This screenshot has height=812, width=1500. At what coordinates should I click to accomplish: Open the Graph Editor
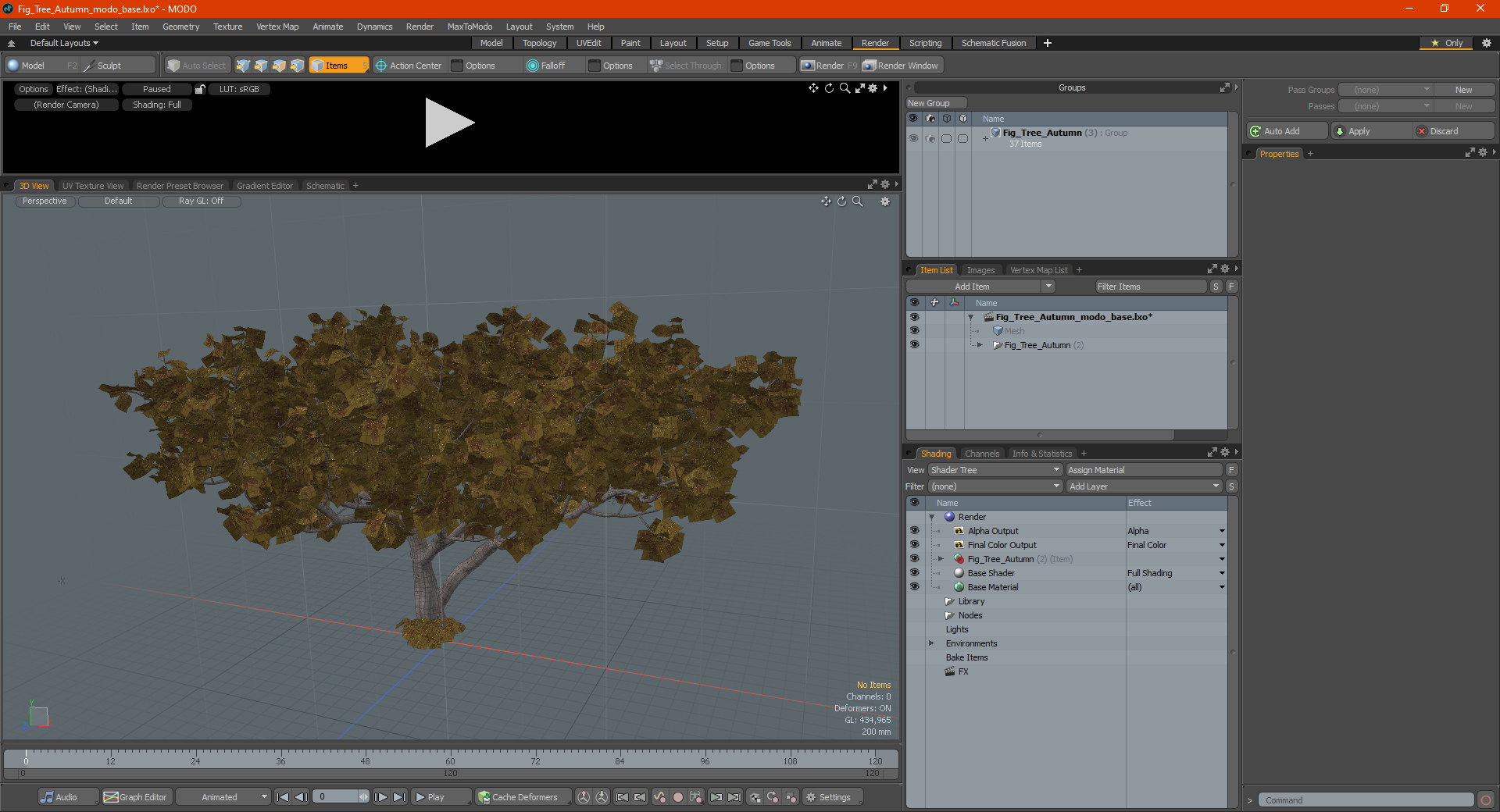coord(136,797)
